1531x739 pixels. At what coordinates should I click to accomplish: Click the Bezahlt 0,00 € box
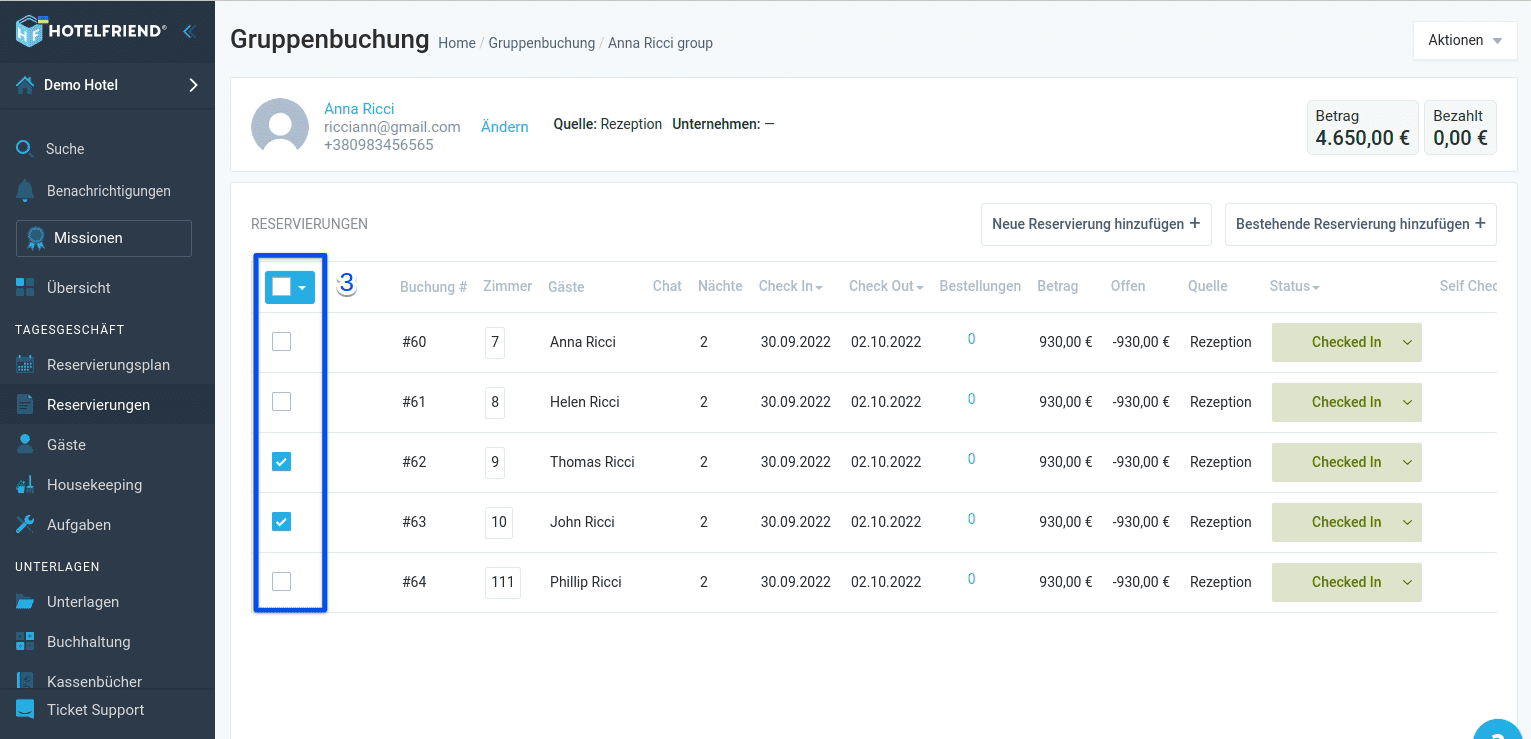click(x=1460, y=127)
